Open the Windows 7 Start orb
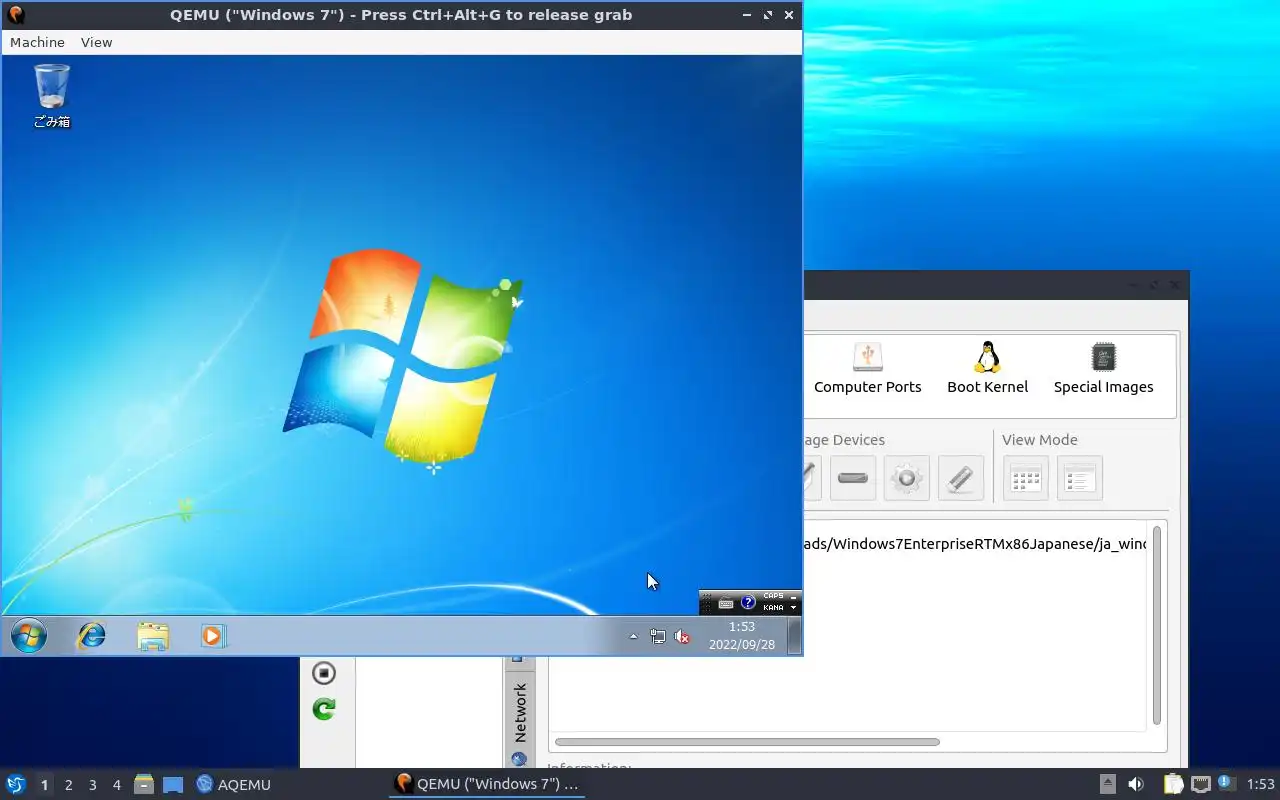 28,636
